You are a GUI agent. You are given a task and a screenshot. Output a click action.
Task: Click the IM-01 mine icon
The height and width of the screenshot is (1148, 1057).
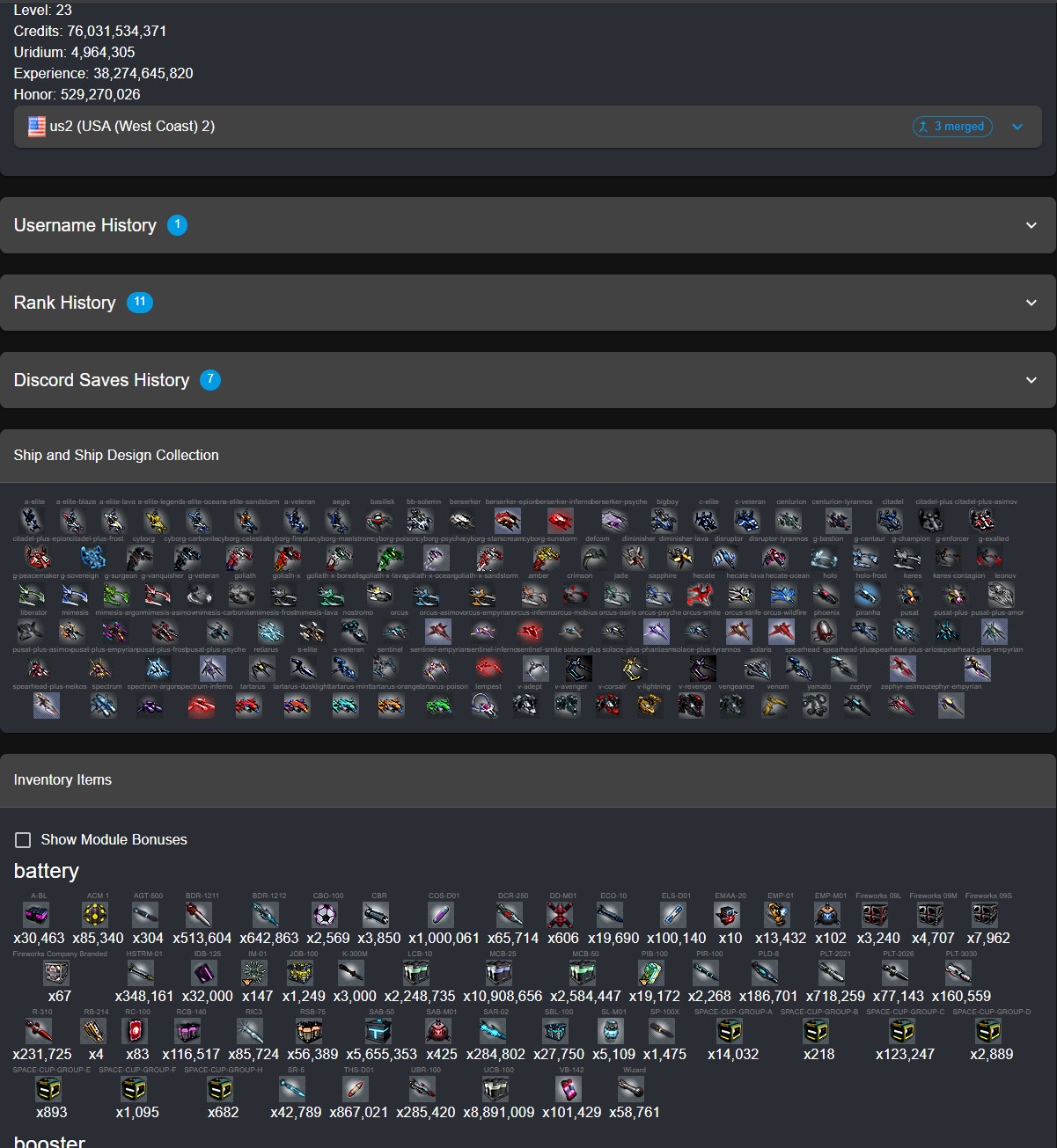tap(254, 973)
